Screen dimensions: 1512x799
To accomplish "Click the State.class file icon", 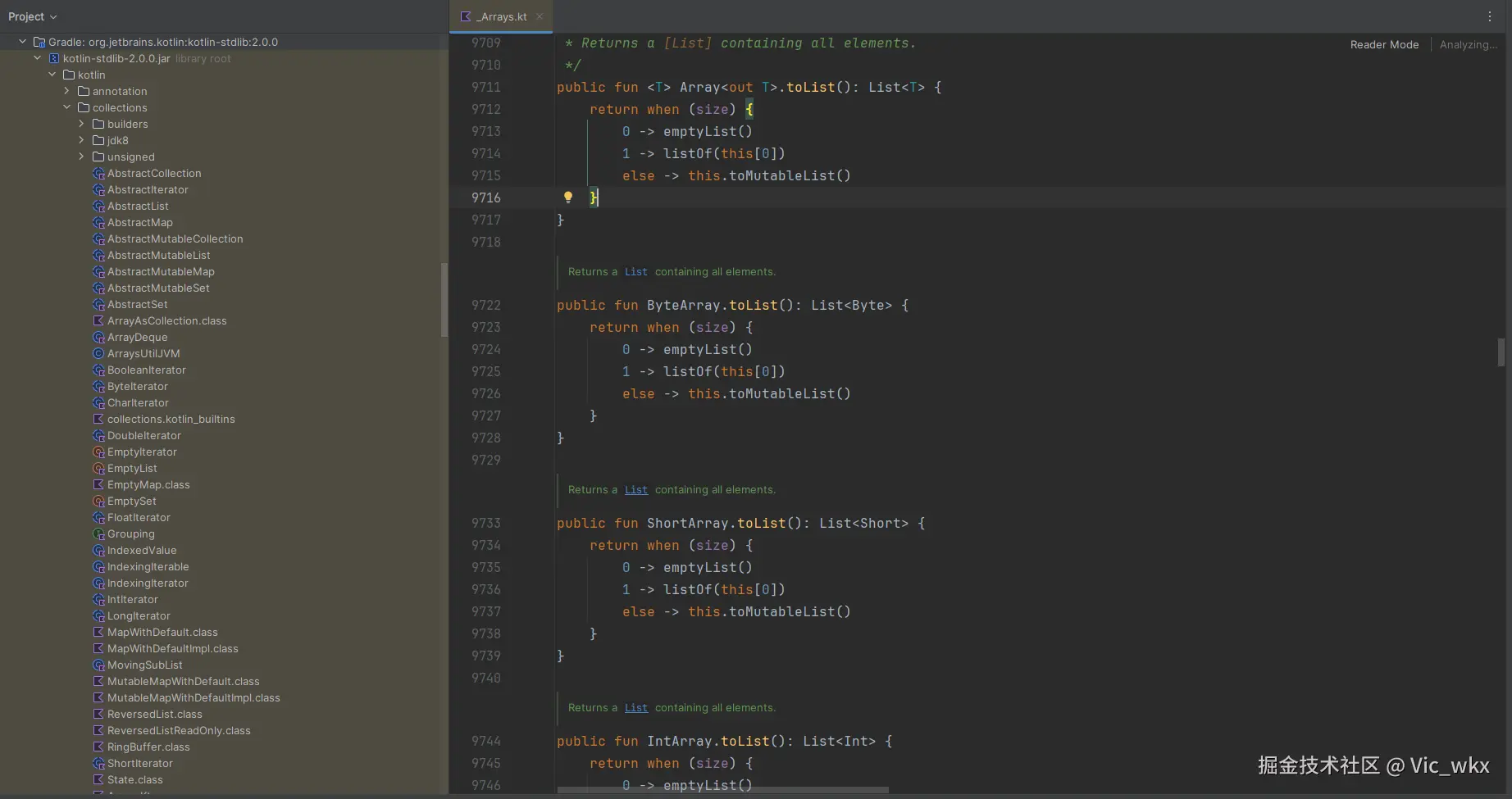I will click(x=98, y=779).
